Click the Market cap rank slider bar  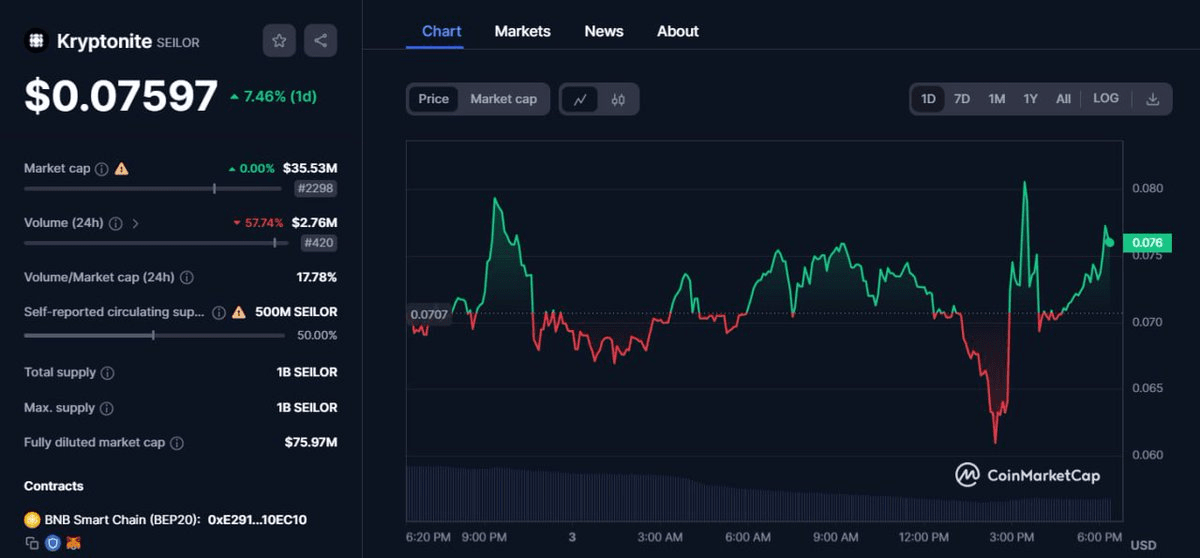coord(152,188)
